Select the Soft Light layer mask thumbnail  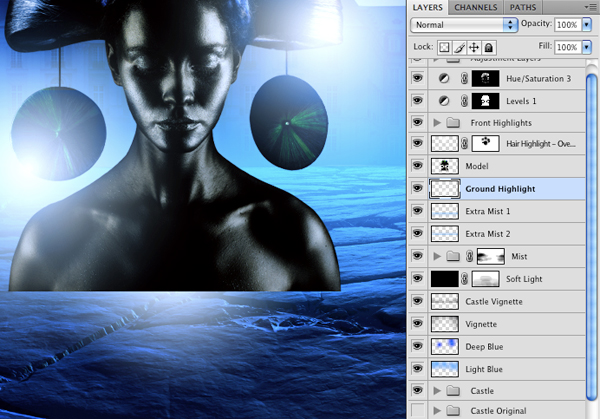tap(486, 279)
